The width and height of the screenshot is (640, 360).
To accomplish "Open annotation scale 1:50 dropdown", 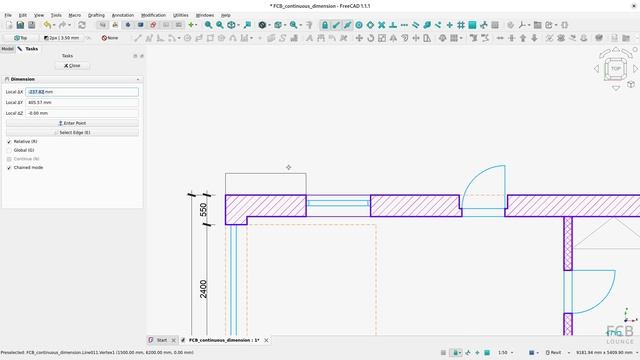I will [x=505, y=353].
